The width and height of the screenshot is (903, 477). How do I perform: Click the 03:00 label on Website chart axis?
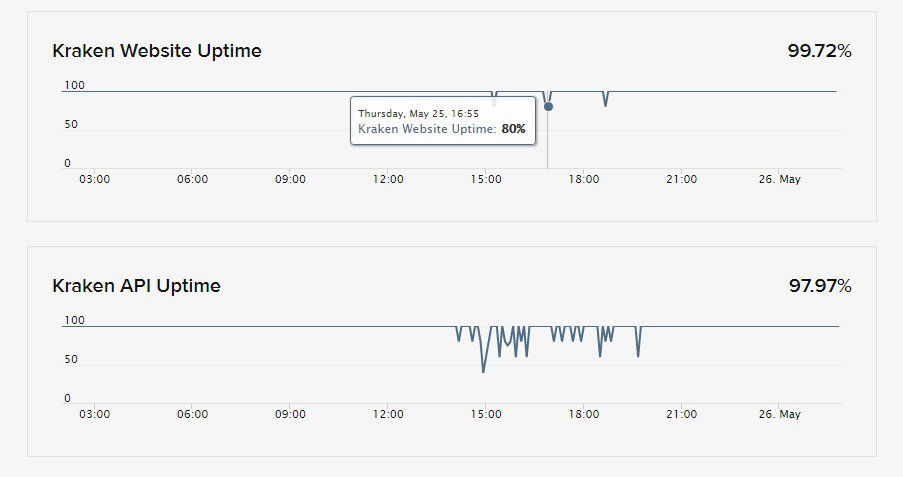tap(94, 179)
